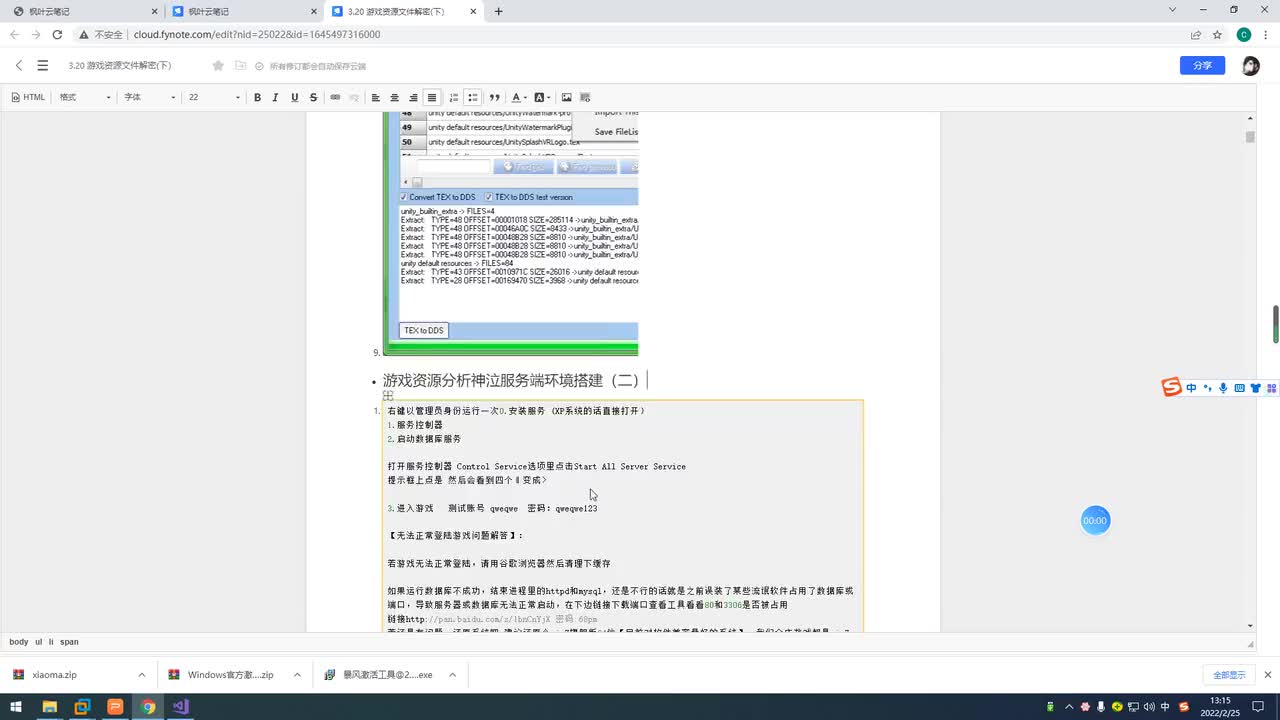The width and height of the screenshot is (1280, 720).
Task: Click the 分享 share button
Action: pos(1202,65)
